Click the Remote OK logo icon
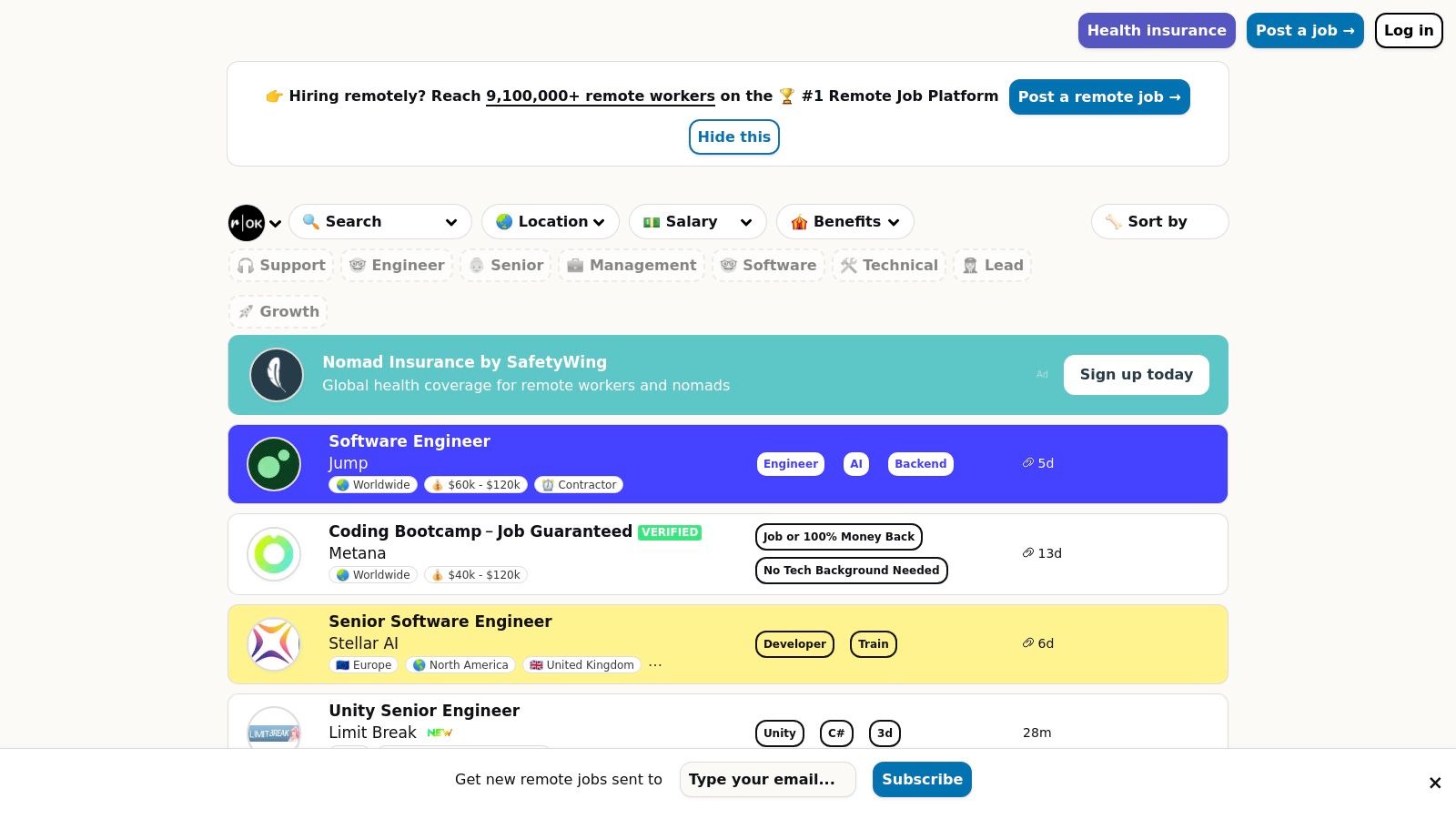 [247, 223]
